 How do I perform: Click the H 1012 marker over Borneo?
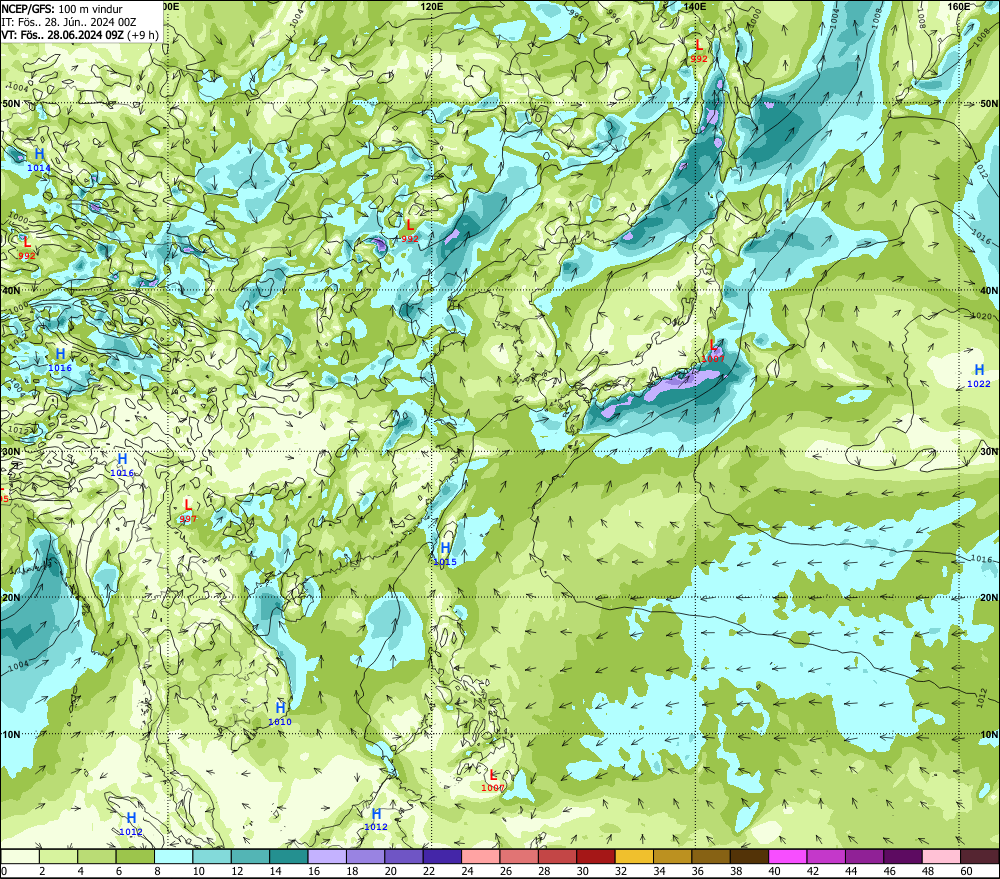click(376, 820)
